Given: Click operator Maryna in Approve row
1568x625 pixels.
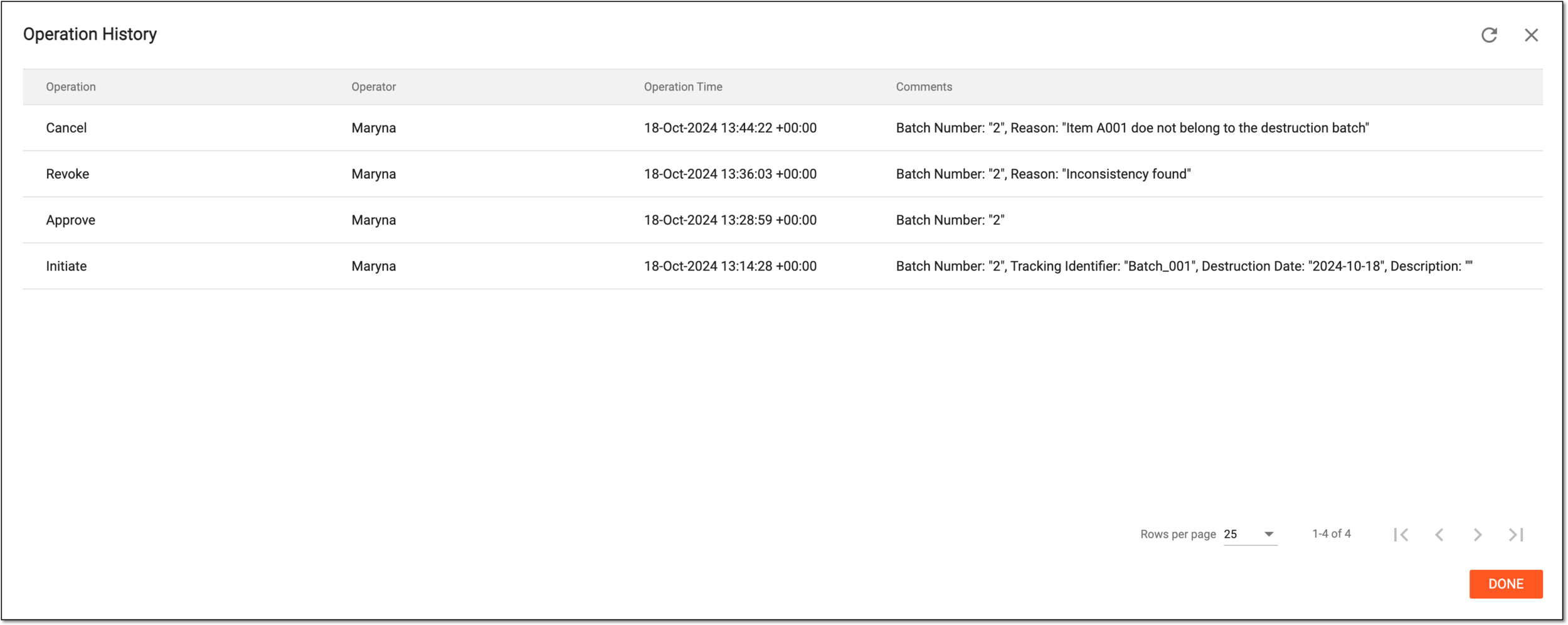Looking at the screenshot, I should [x=374, y=220].
